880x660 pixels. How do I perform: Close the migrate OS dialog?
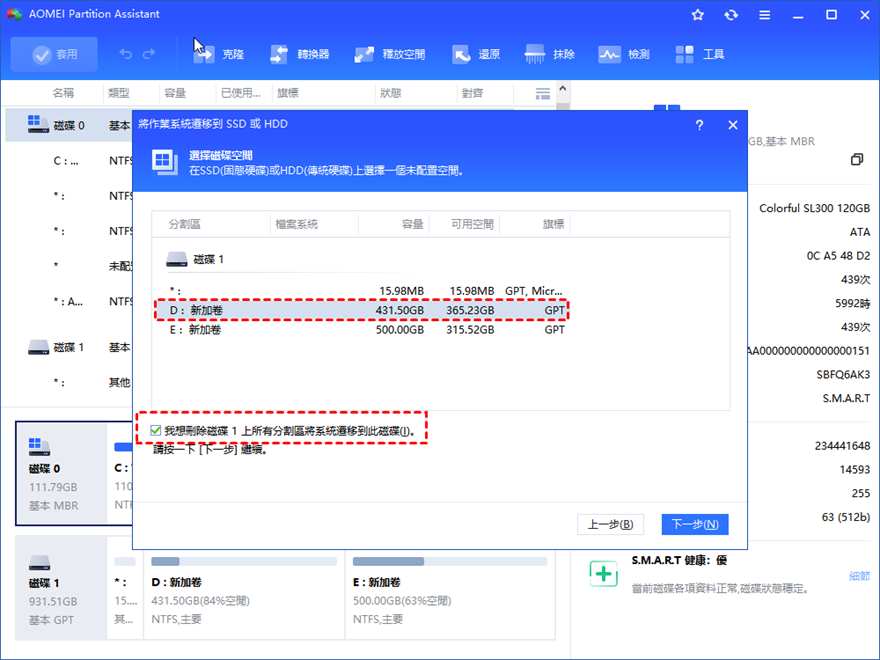[732, 125]
